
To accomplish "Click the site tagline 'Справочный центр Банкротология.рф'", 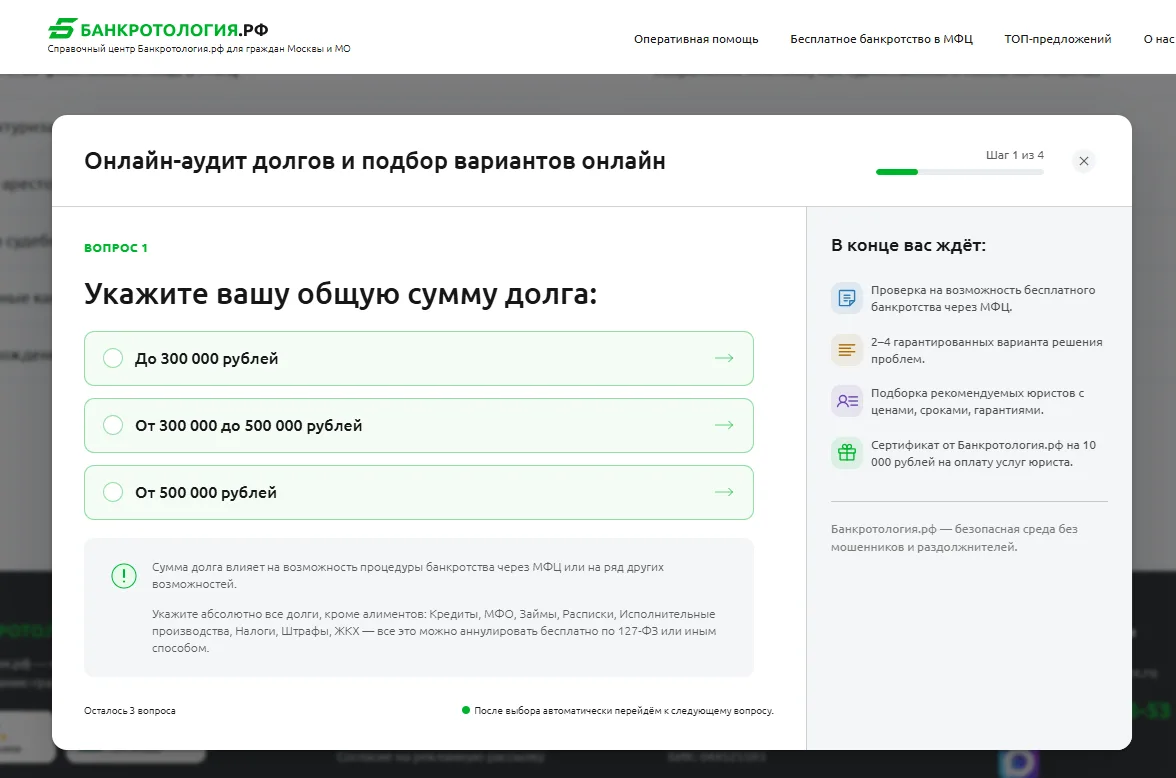I will (x=199, y=49).
